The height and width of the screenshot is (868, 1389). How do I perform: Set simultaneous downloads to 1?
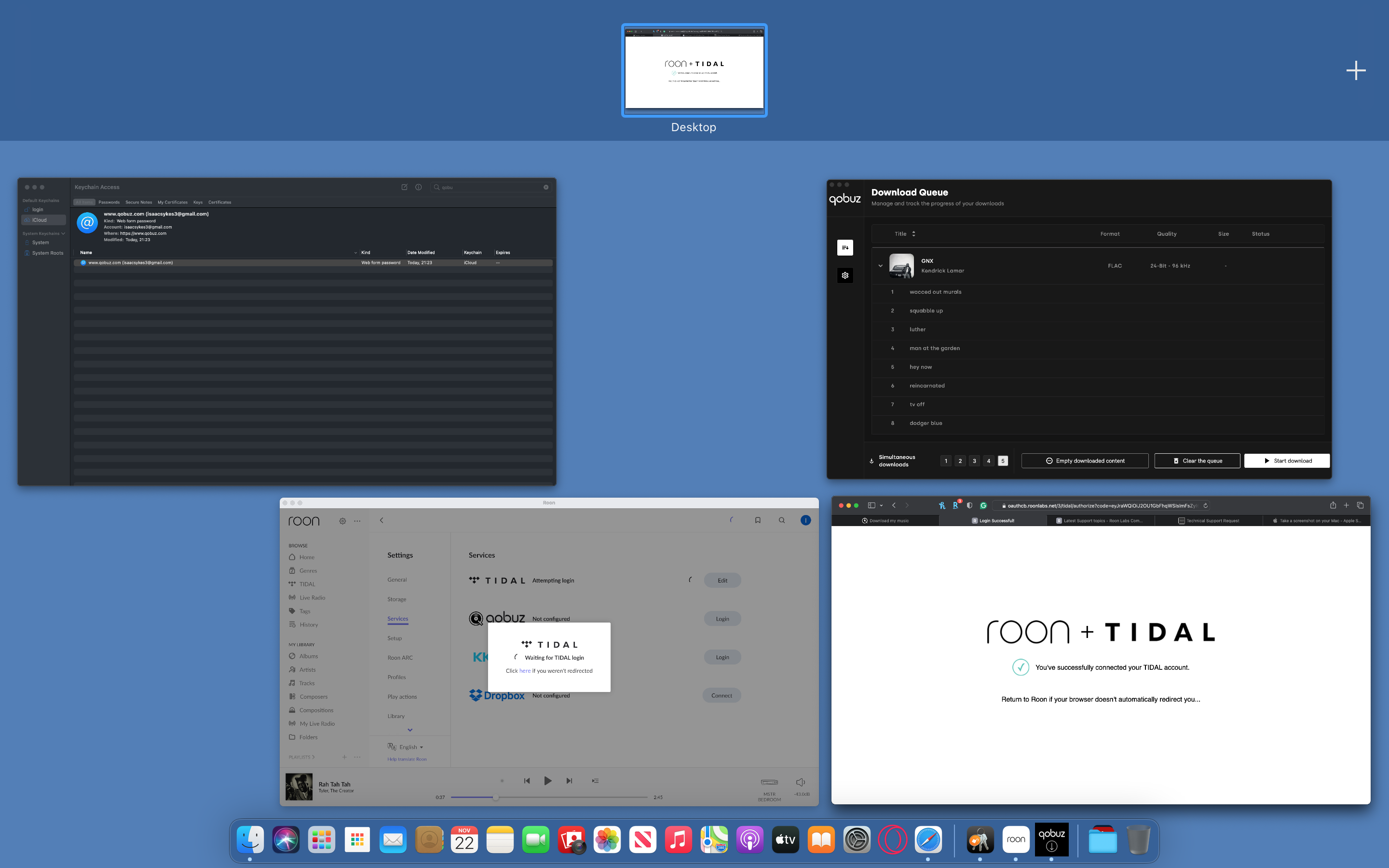click(946, 461)
